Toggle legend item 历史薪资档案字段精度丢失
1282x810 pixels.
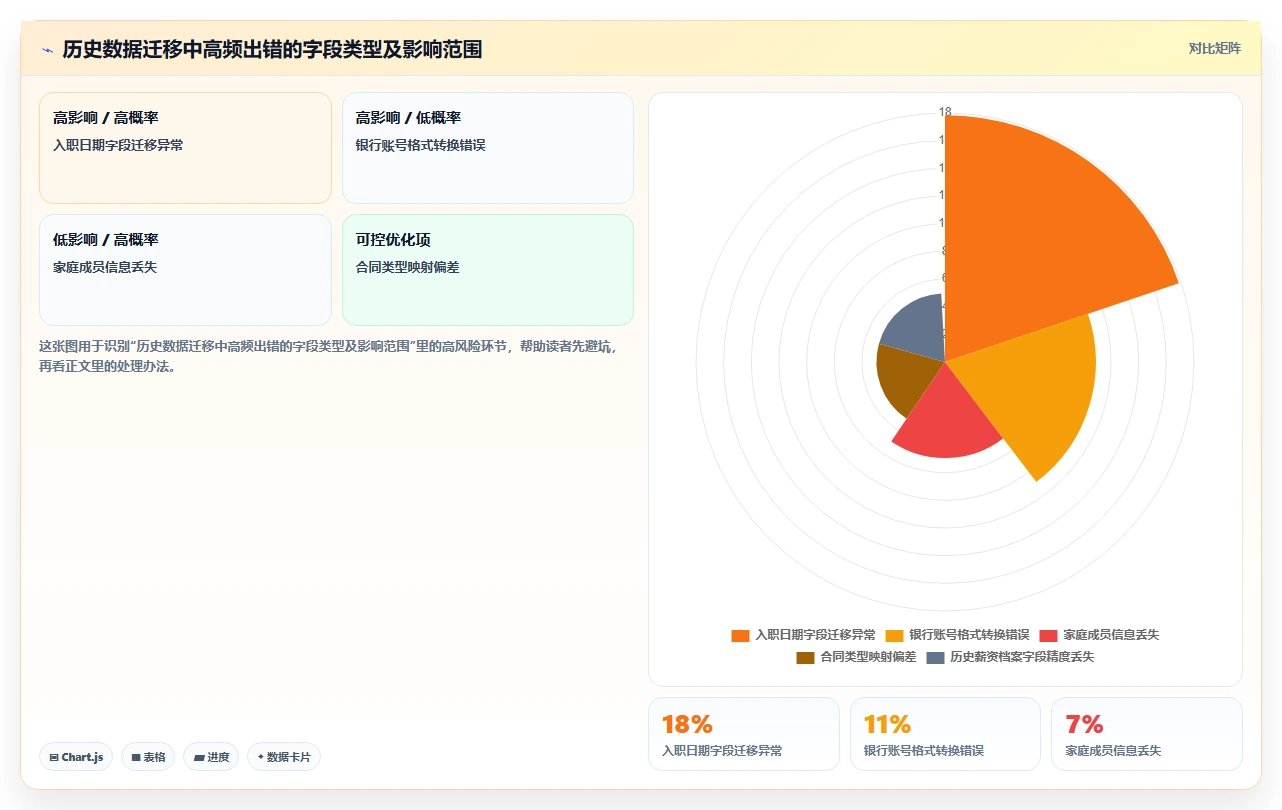coord(1010,657)
